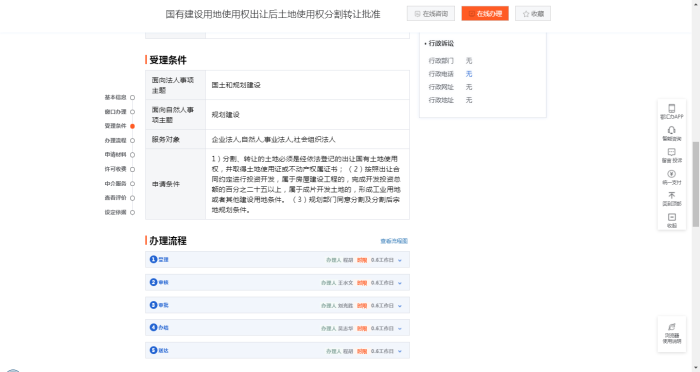Click the step 4 number badge

tap(153, 327)
